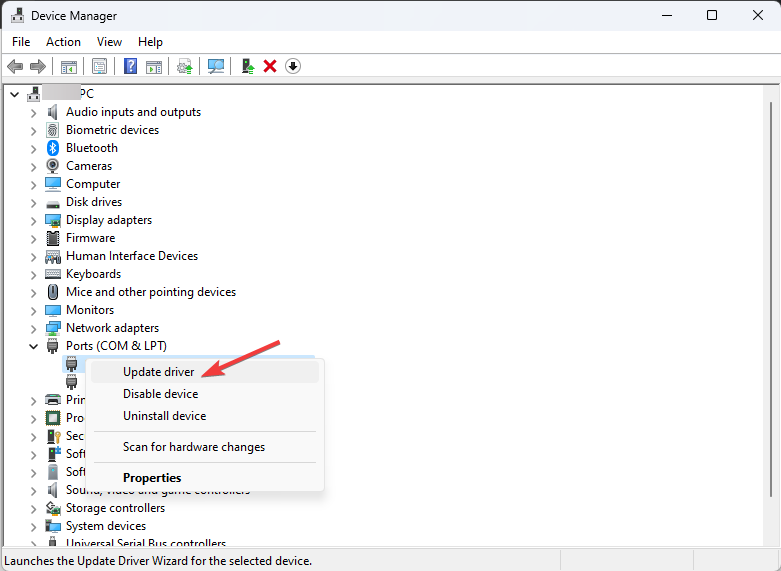Choose Uninstall device from the context menu
The height and width of the screenshot is (571, 781).
pos(205,416)
